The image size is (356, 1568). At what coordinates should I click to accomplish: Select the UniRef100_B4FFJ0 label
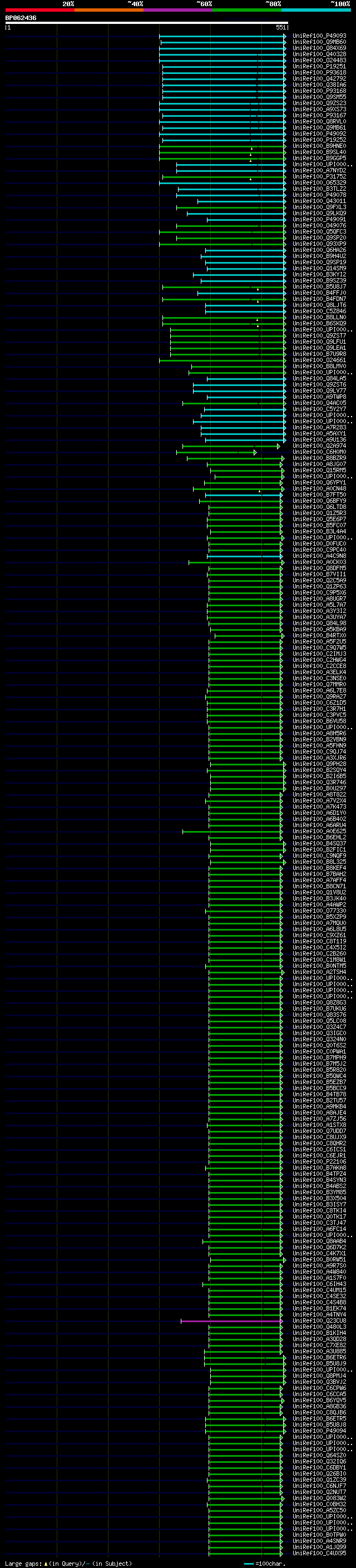(x=319, y=293)
